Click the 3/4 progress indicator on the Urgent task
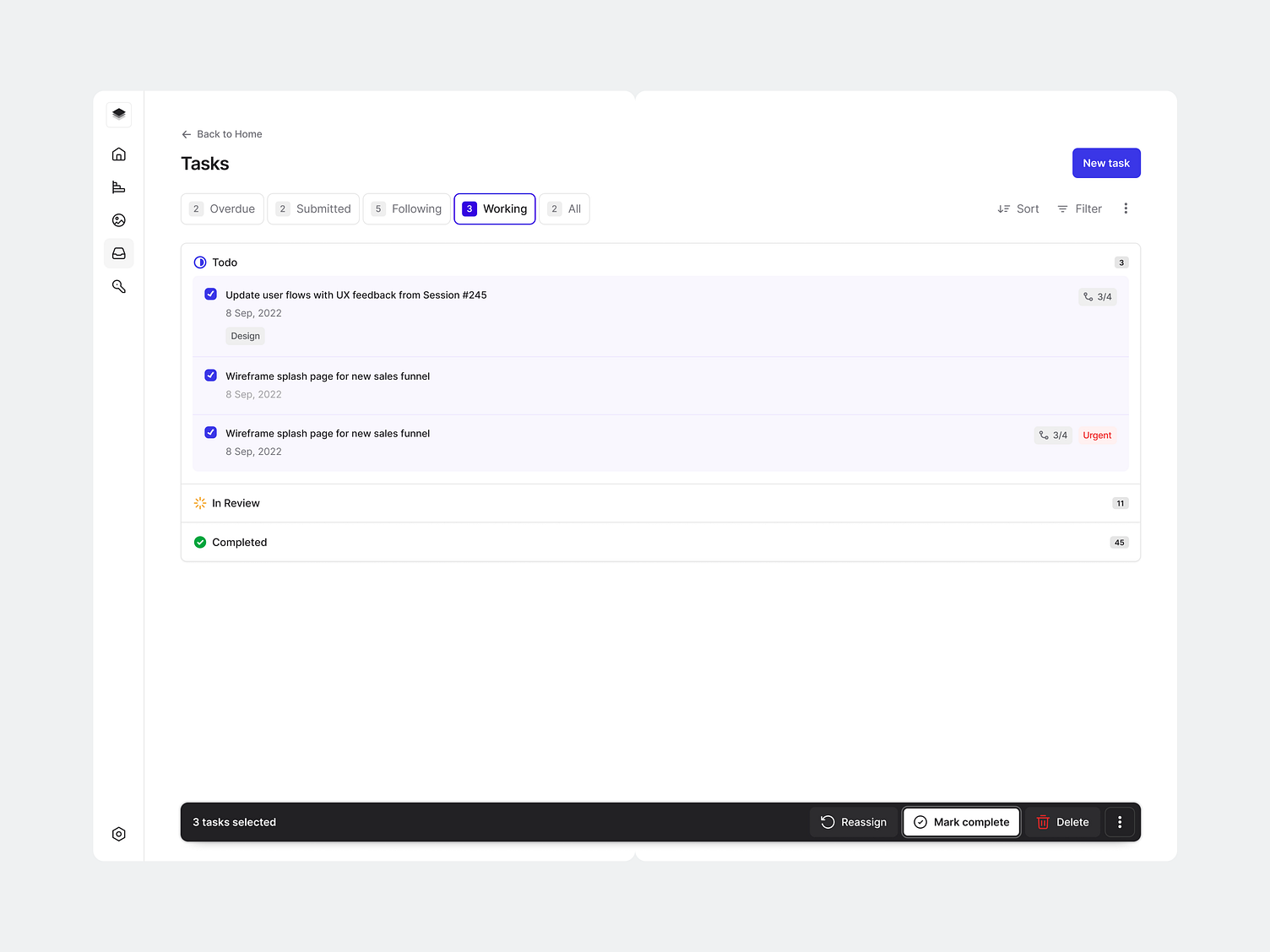 tap(1053, 435)
